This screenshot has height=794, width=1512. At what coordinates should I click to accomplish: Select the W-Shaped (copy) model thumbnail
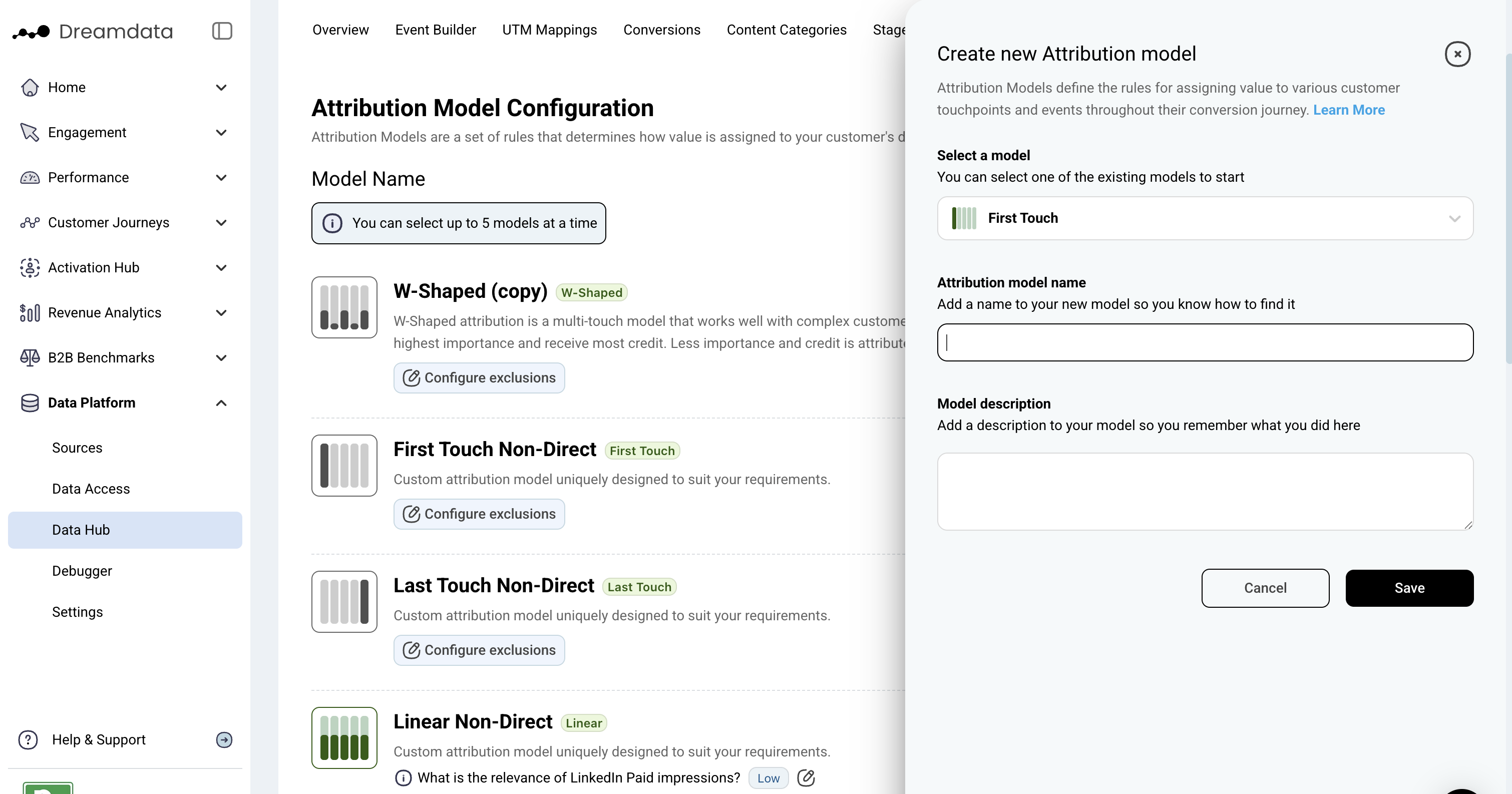pos(344,307)
